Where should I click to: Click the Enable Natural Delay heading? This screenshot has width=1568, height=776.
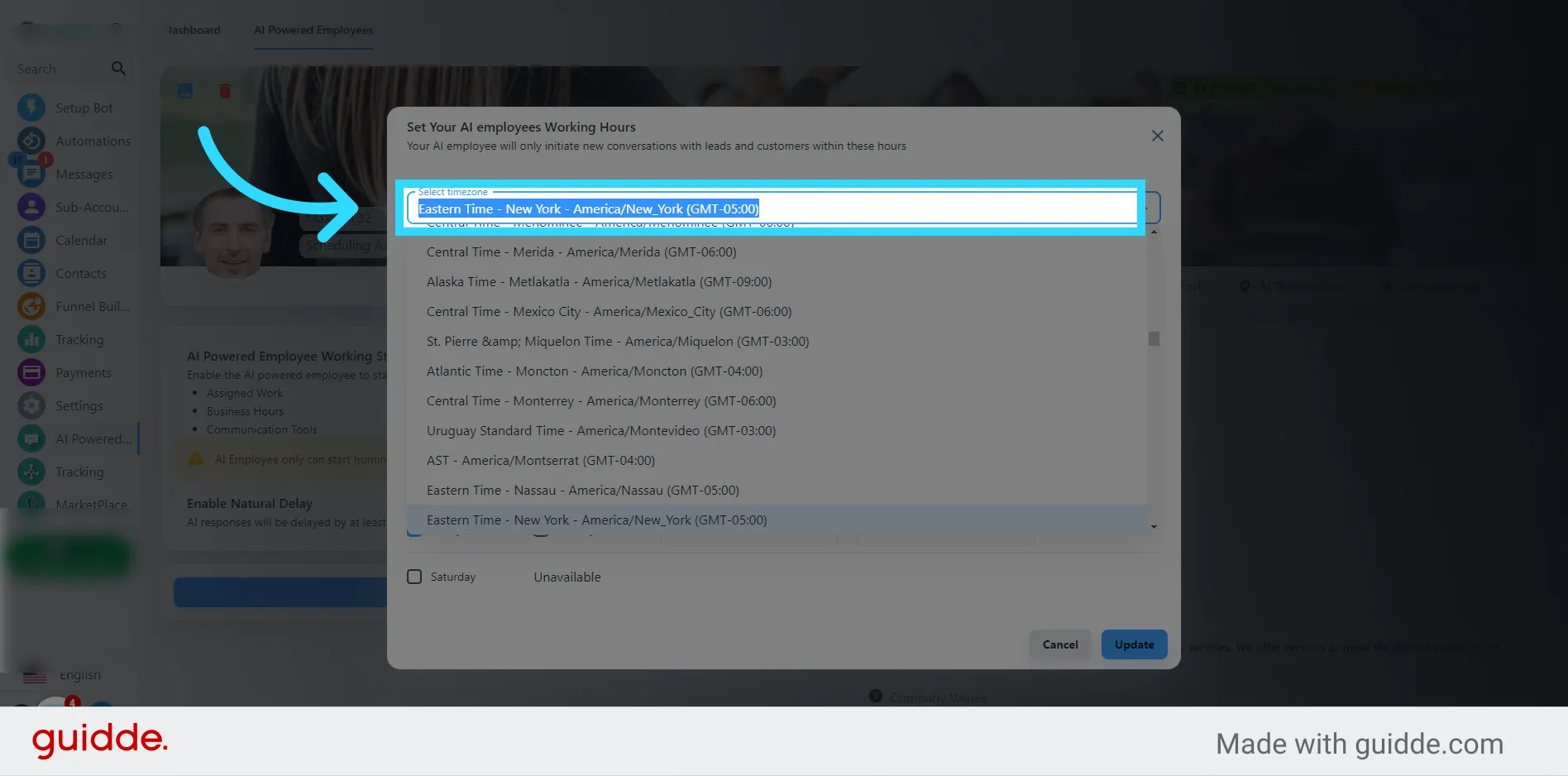point(250,503)
